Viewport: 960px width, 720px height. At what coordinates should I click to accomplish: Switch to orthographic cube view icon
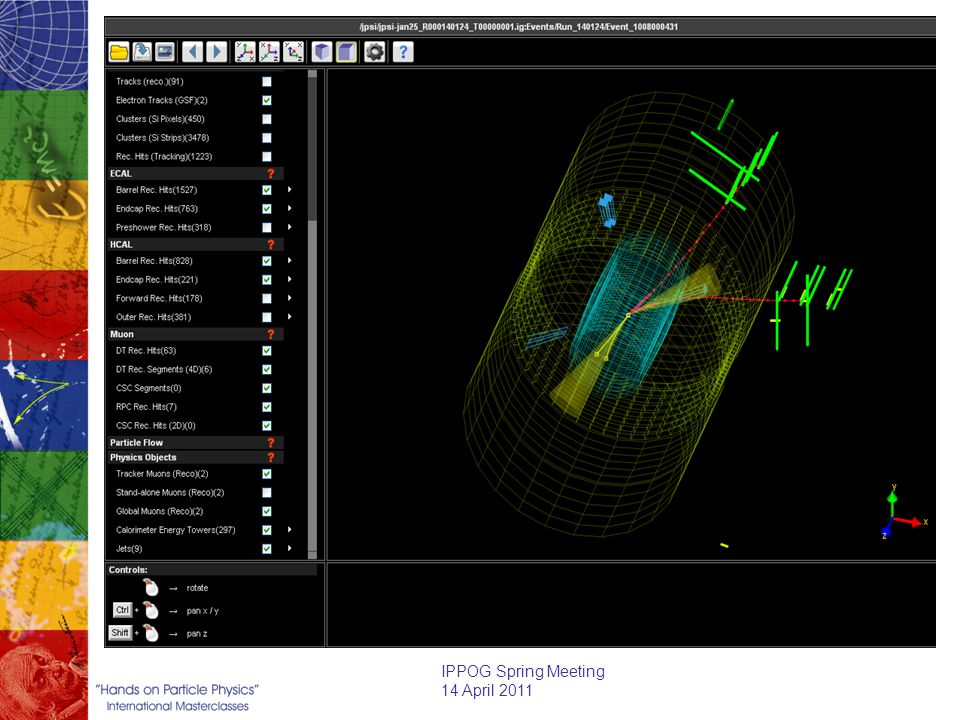tap(322, 52)
